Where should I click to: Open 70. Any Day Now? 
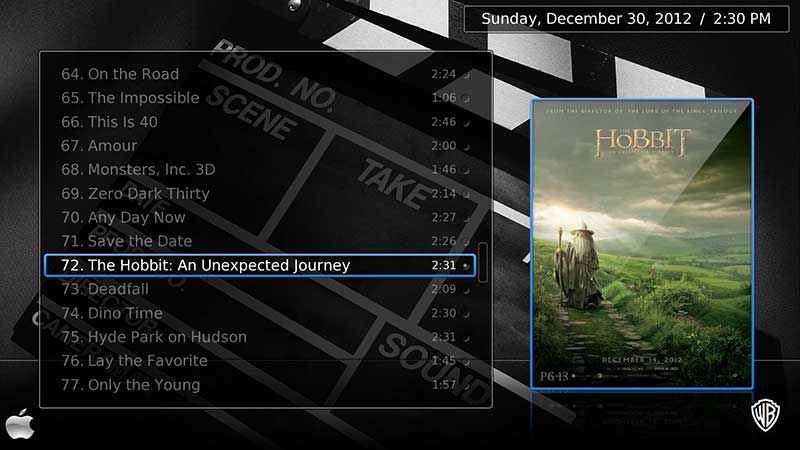260,217
